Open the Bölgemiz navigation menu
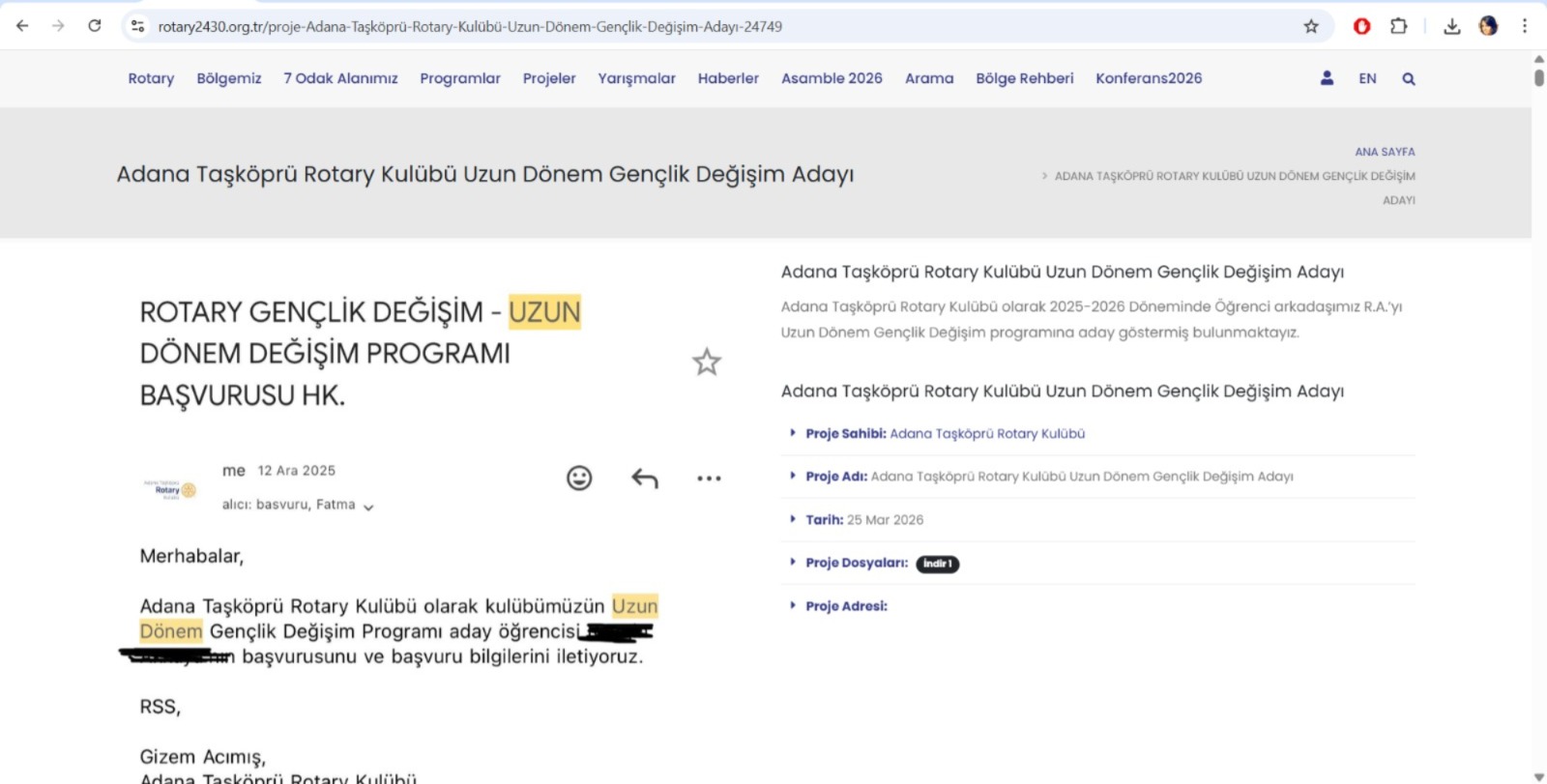 point(229,78)
